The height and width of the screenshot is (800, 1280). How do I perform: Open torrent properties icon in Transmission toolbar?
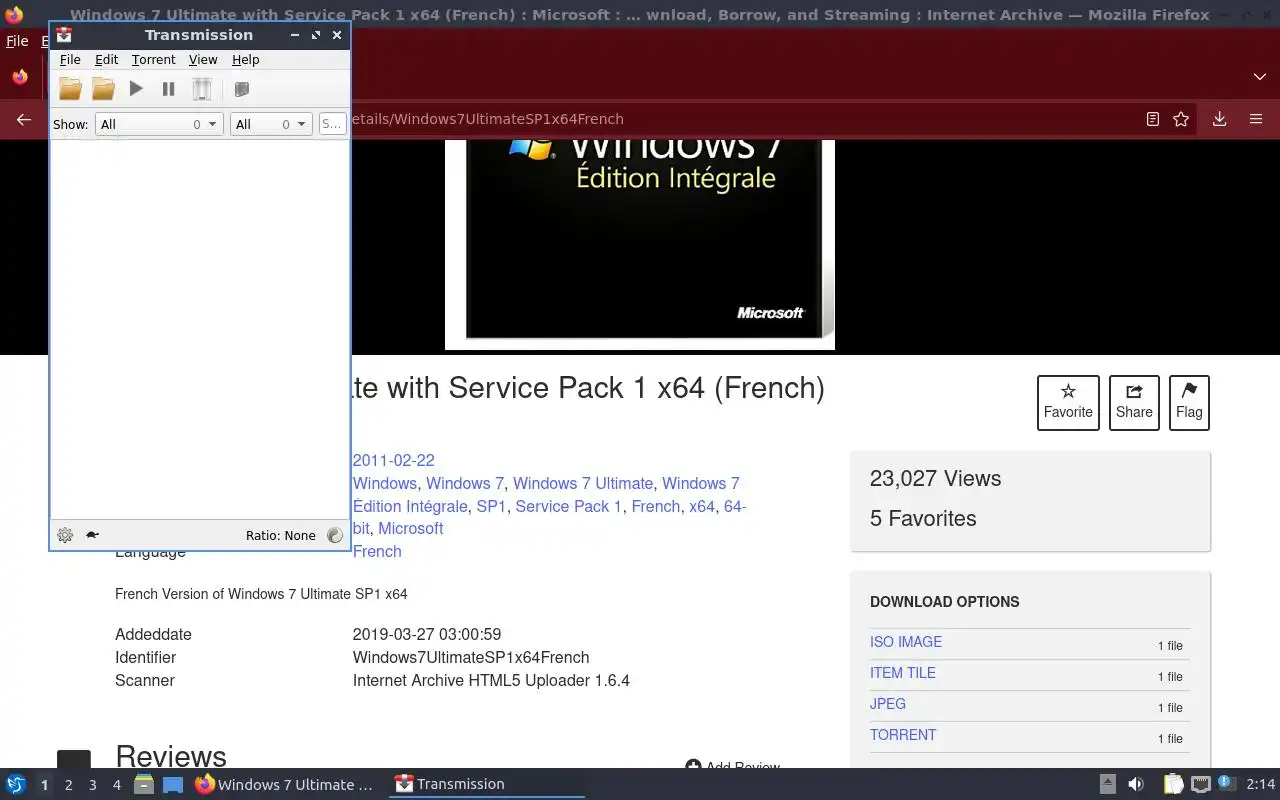[x=241, y=89]
